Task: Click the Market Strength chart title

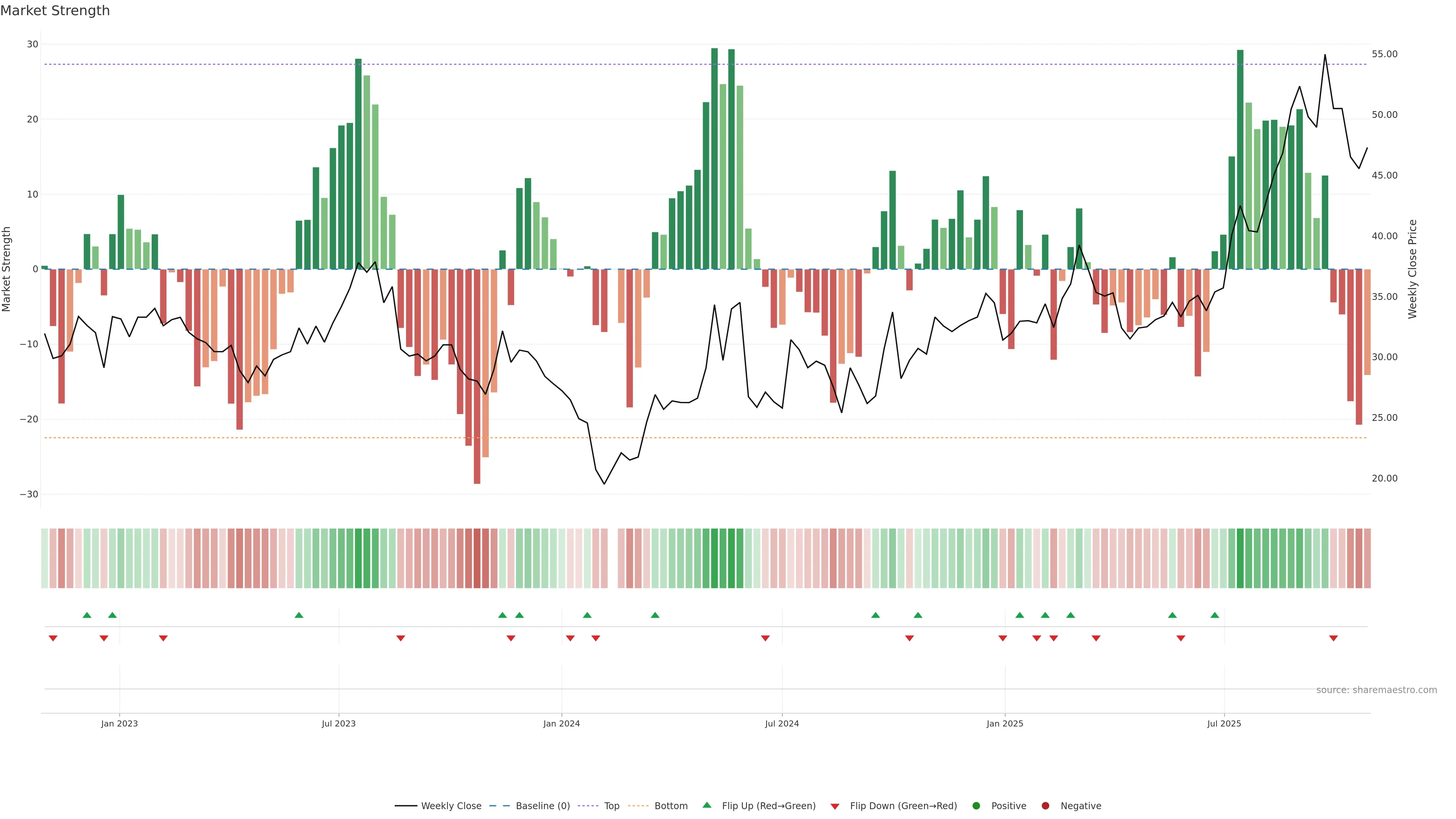Action: pyautogui.click(x=55, y=11)
